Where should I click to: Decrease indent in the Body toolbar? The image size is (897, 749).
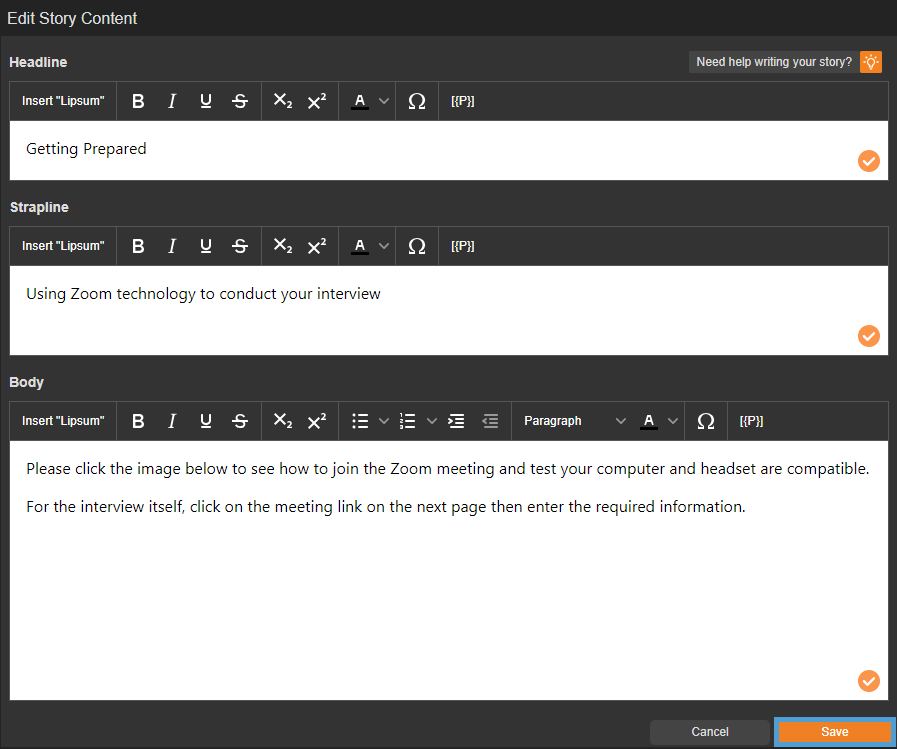click(x=490, y=421)
